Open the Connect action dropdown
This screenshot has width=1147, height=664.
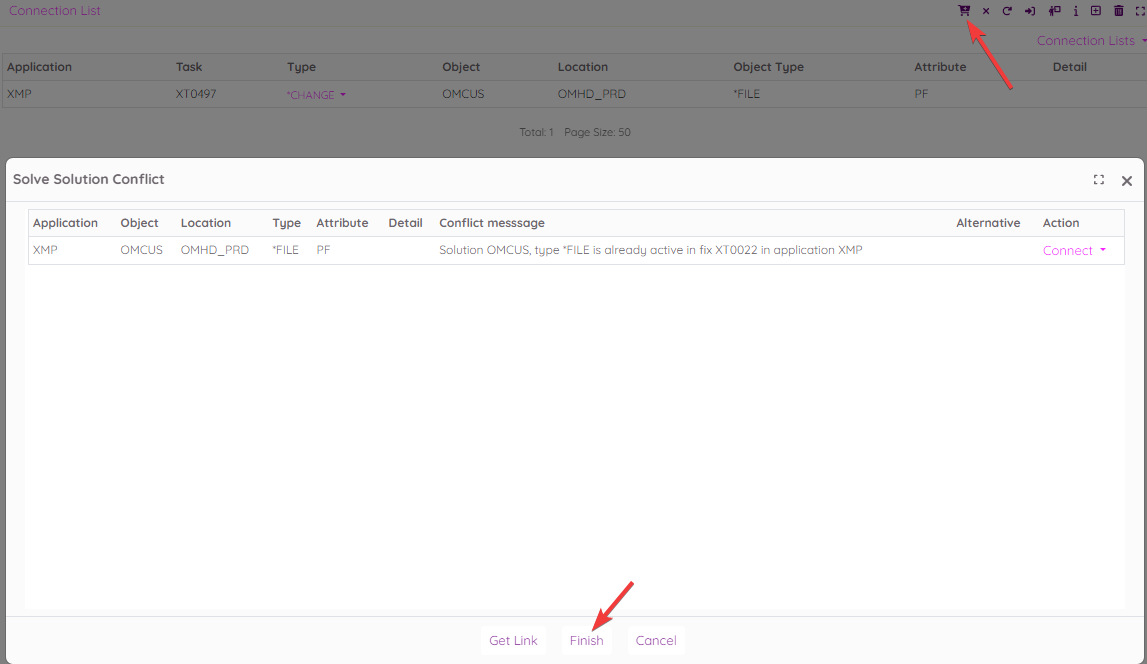click(x=1074, y=251)
